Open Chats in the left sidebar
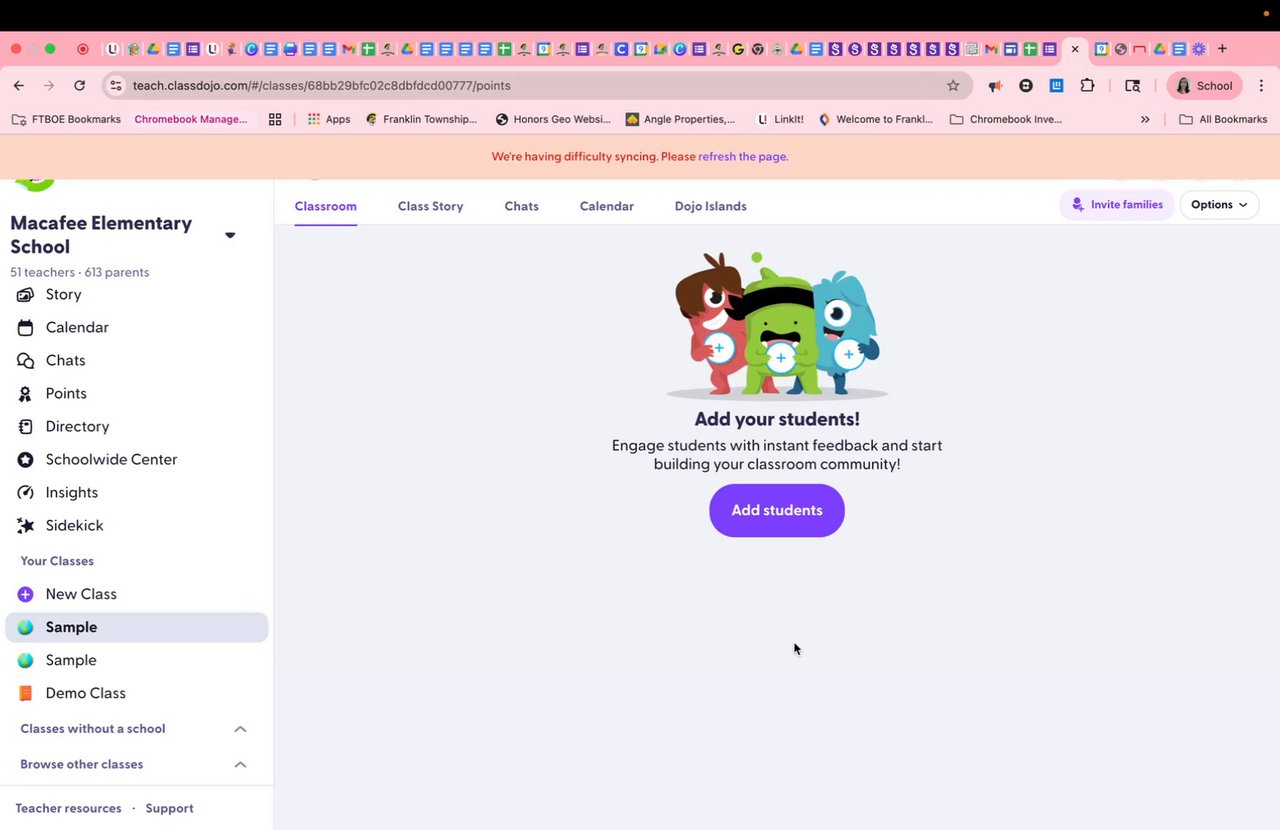 [65, 360]
